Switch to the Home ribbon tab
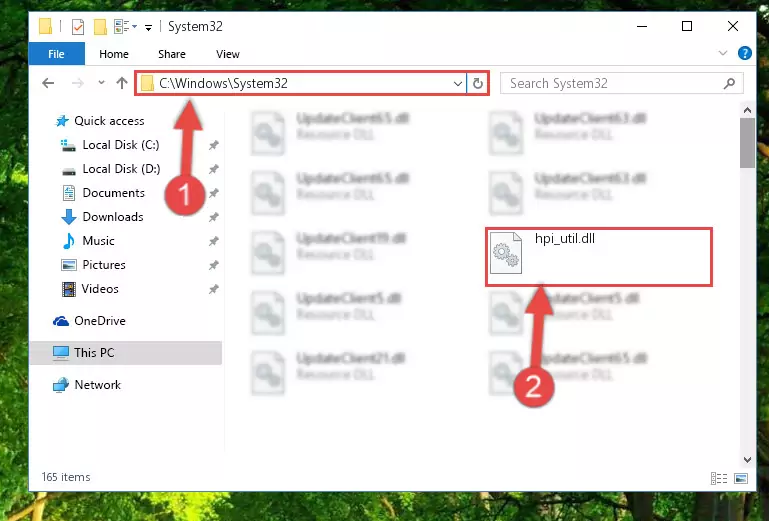This screenshot has height=521, width=769. click(x=114, y=54)
